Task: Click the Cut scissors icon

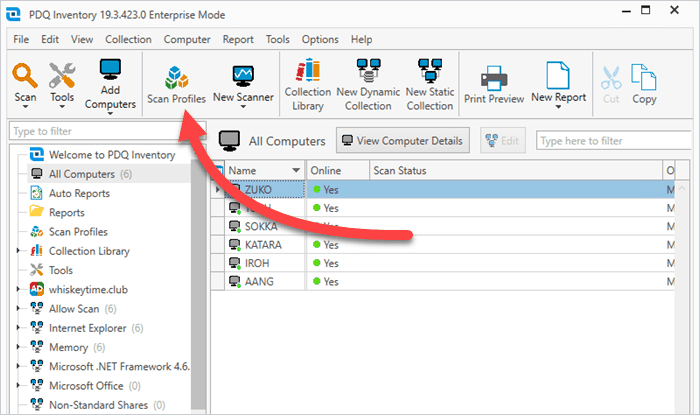Action: (x=611, y=79)
